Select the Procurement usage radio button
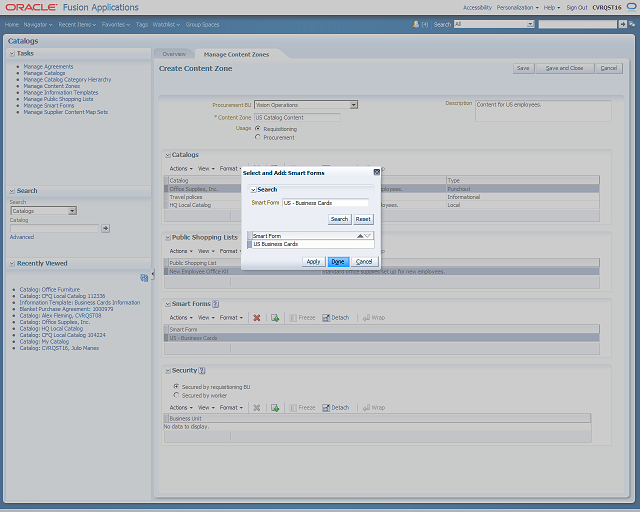This screenshot has height=512, width=640. pos(258,137)
